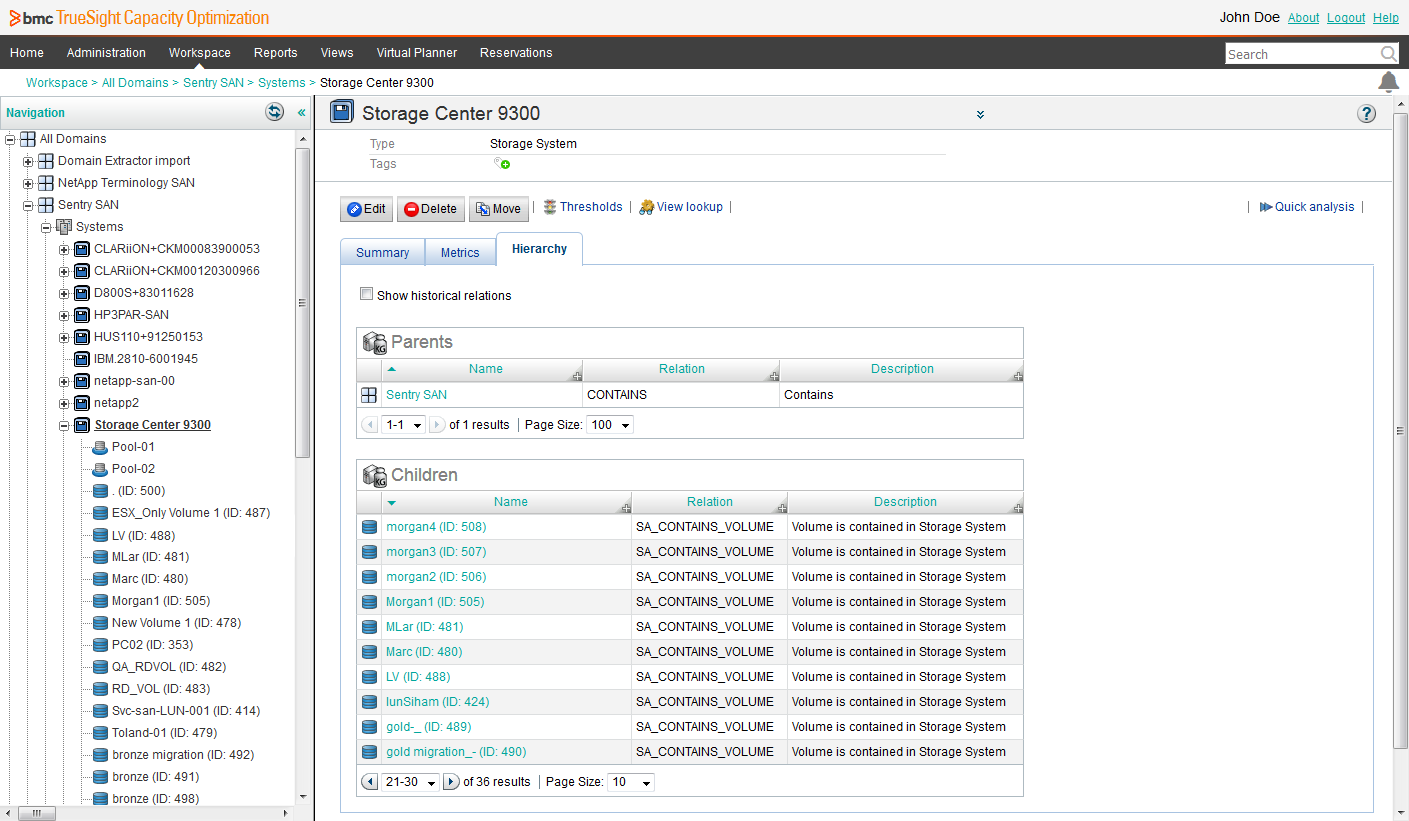Open gold migration_- (ID: 490) link

click(456, 752)
